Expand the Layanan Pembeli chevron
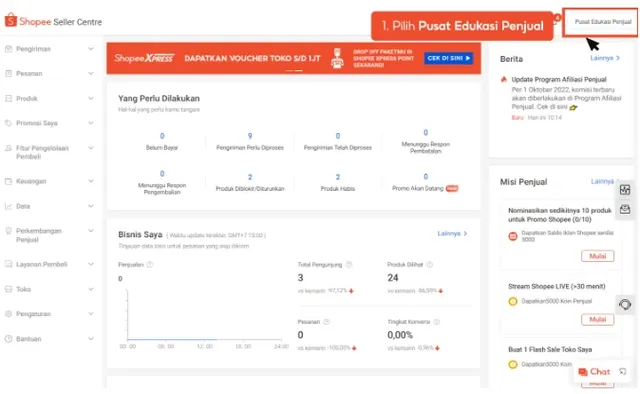 coord(91,264)
